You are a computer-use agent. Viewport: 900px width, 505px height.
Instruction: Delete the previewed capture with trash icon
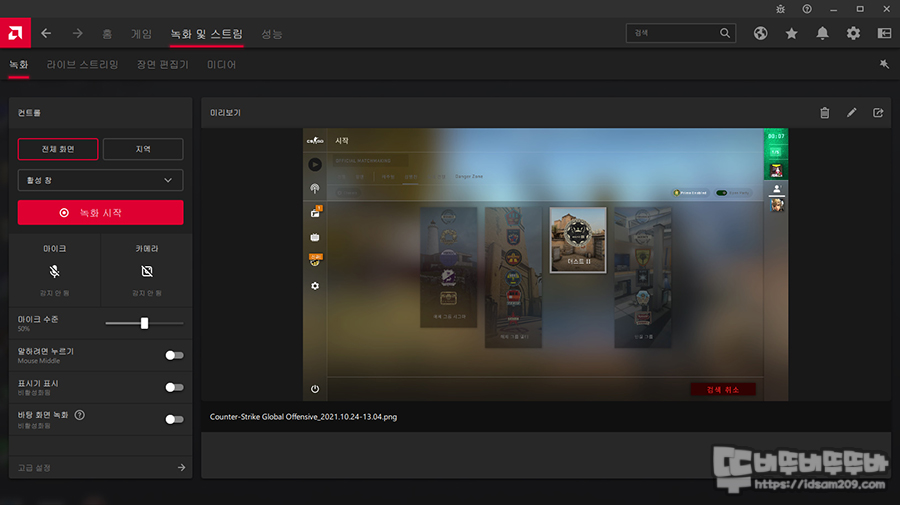pos(825,112)
